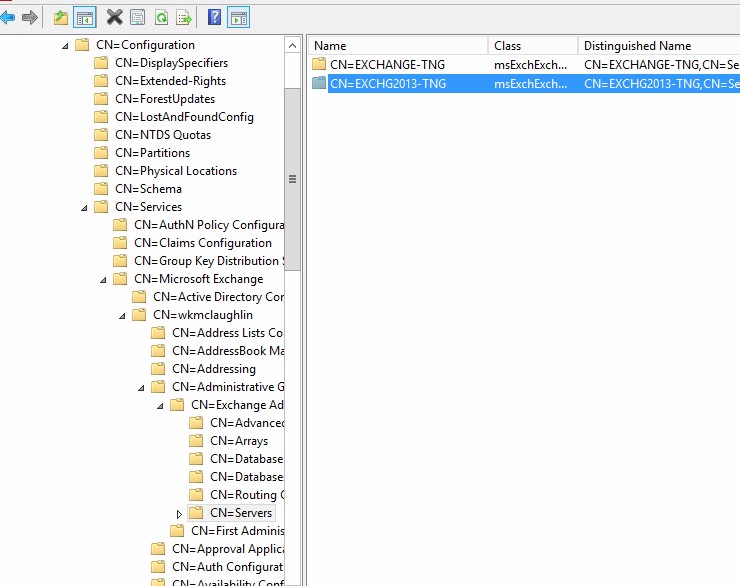Screen dimensions: 740x586
Task: Select the CN=Approval Applications tree item
Action: (228, 549)
